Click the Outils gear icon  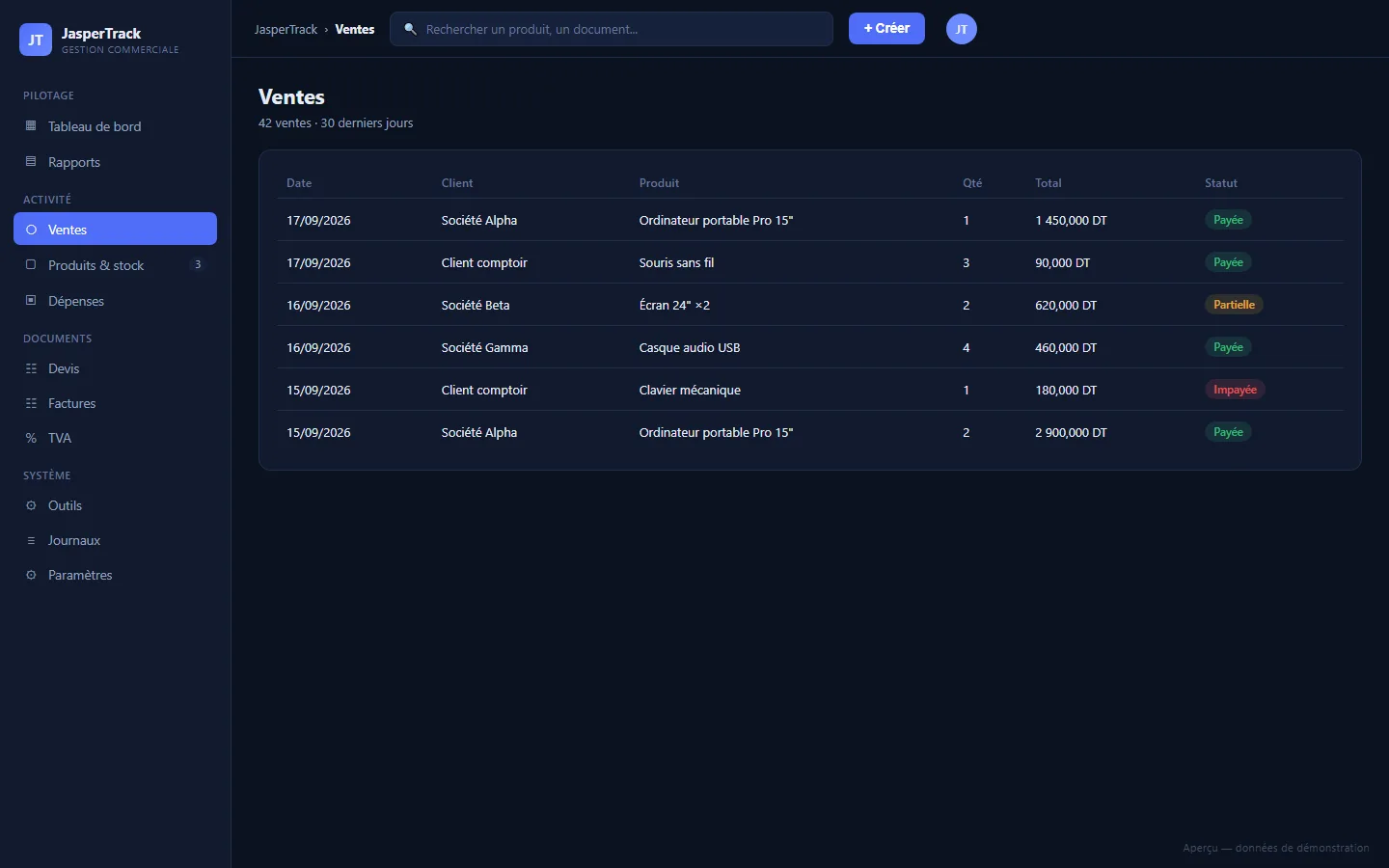[x=31, y=505]
